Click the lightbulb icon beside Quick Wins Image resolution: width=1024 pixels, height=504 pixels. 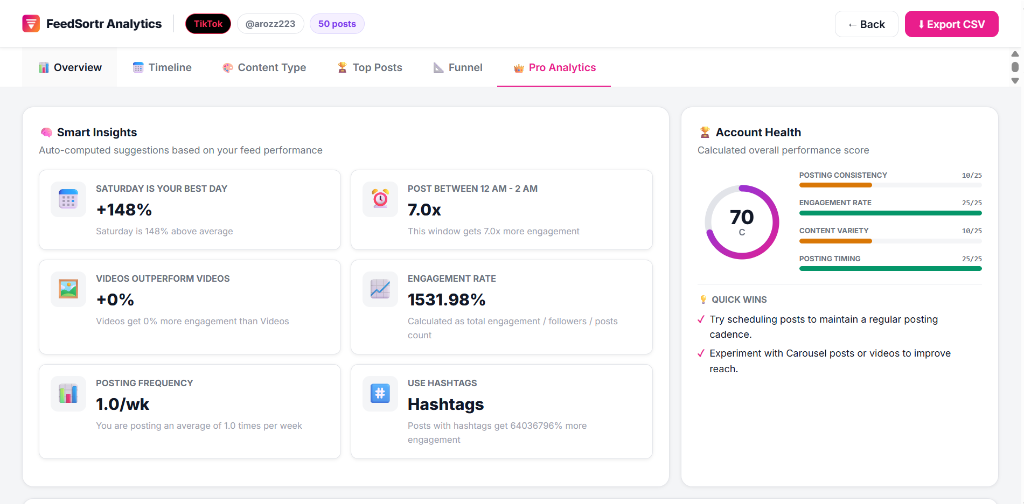[703, 300]
